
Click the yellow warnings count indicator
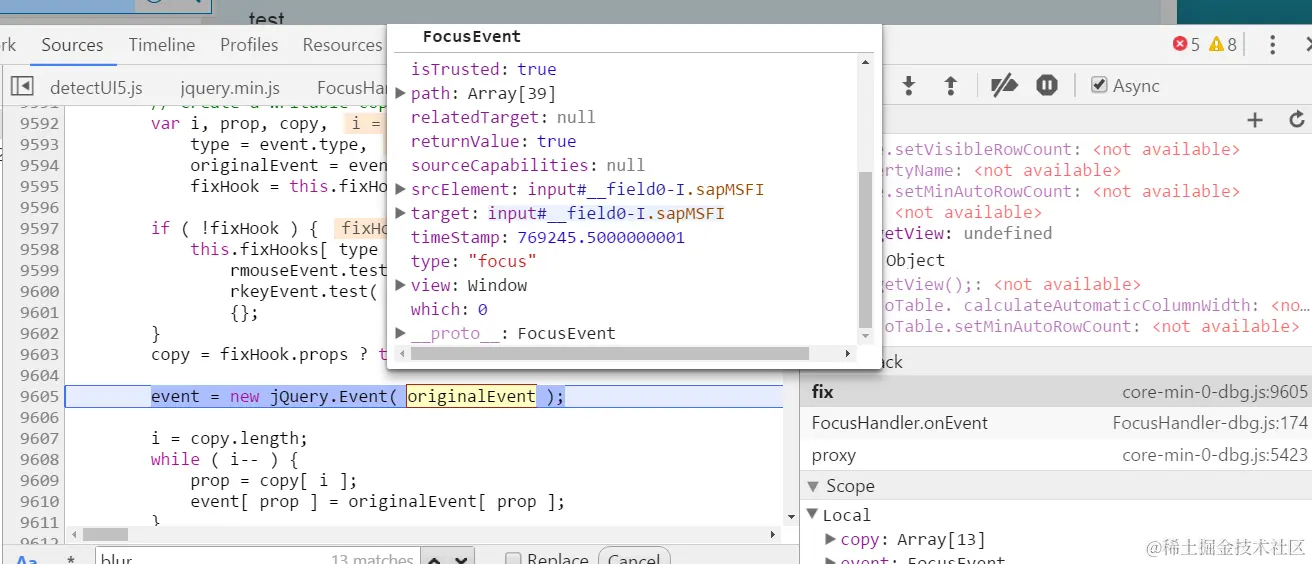(1223, 45)
